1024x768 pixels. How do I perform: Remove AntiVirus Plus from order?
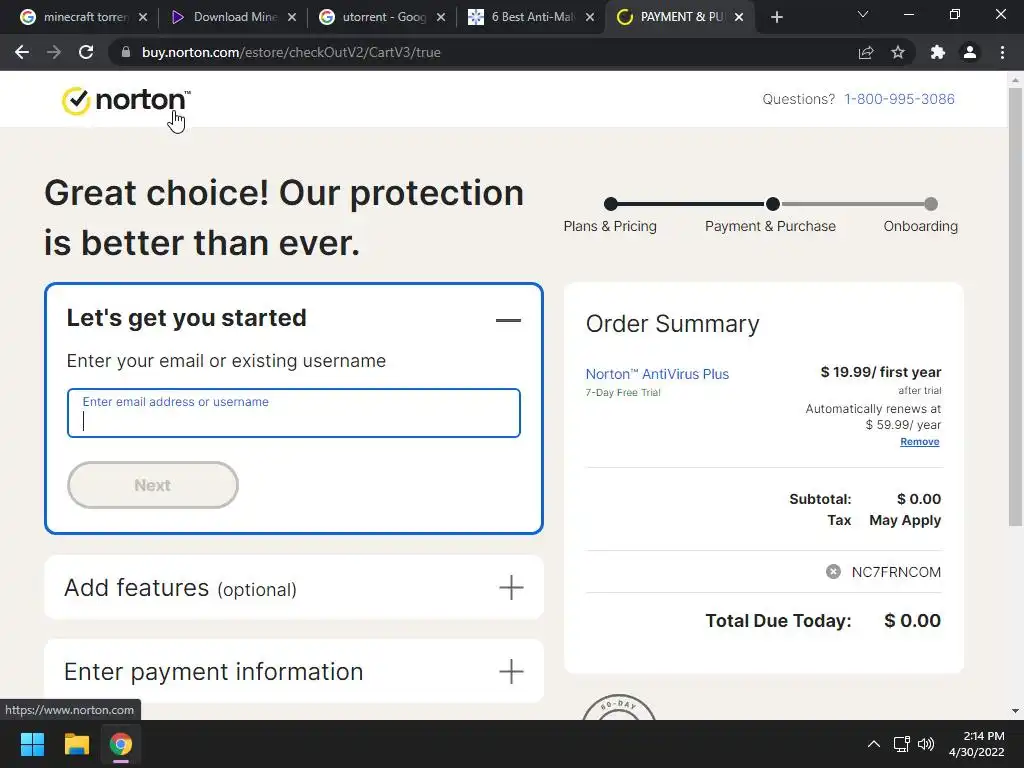(x=920, y=441)
